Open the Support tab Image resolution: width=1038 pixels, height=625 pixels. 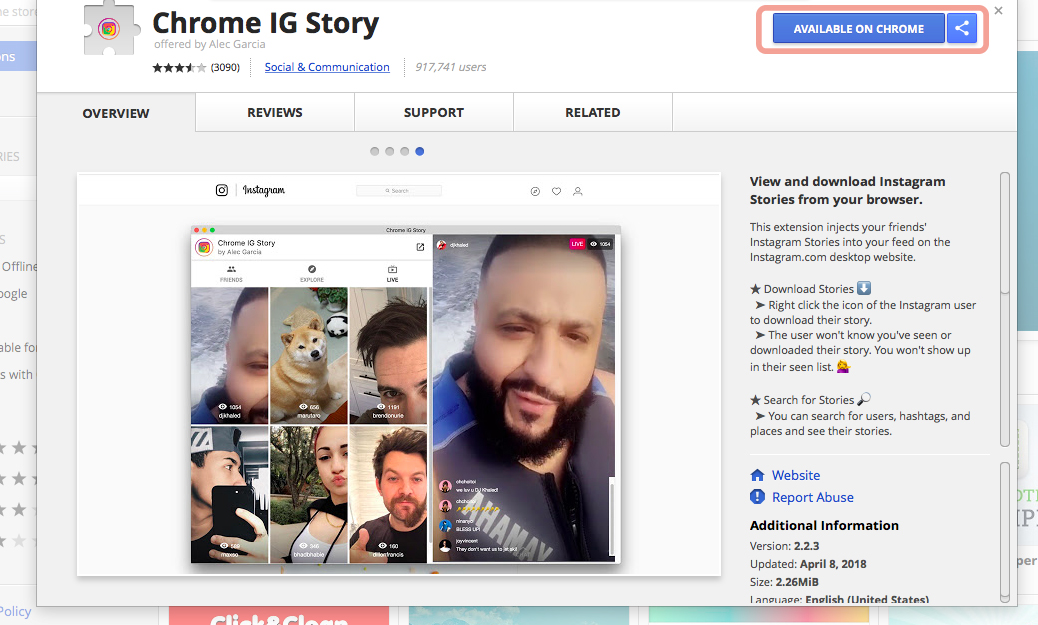click(433, 113)
